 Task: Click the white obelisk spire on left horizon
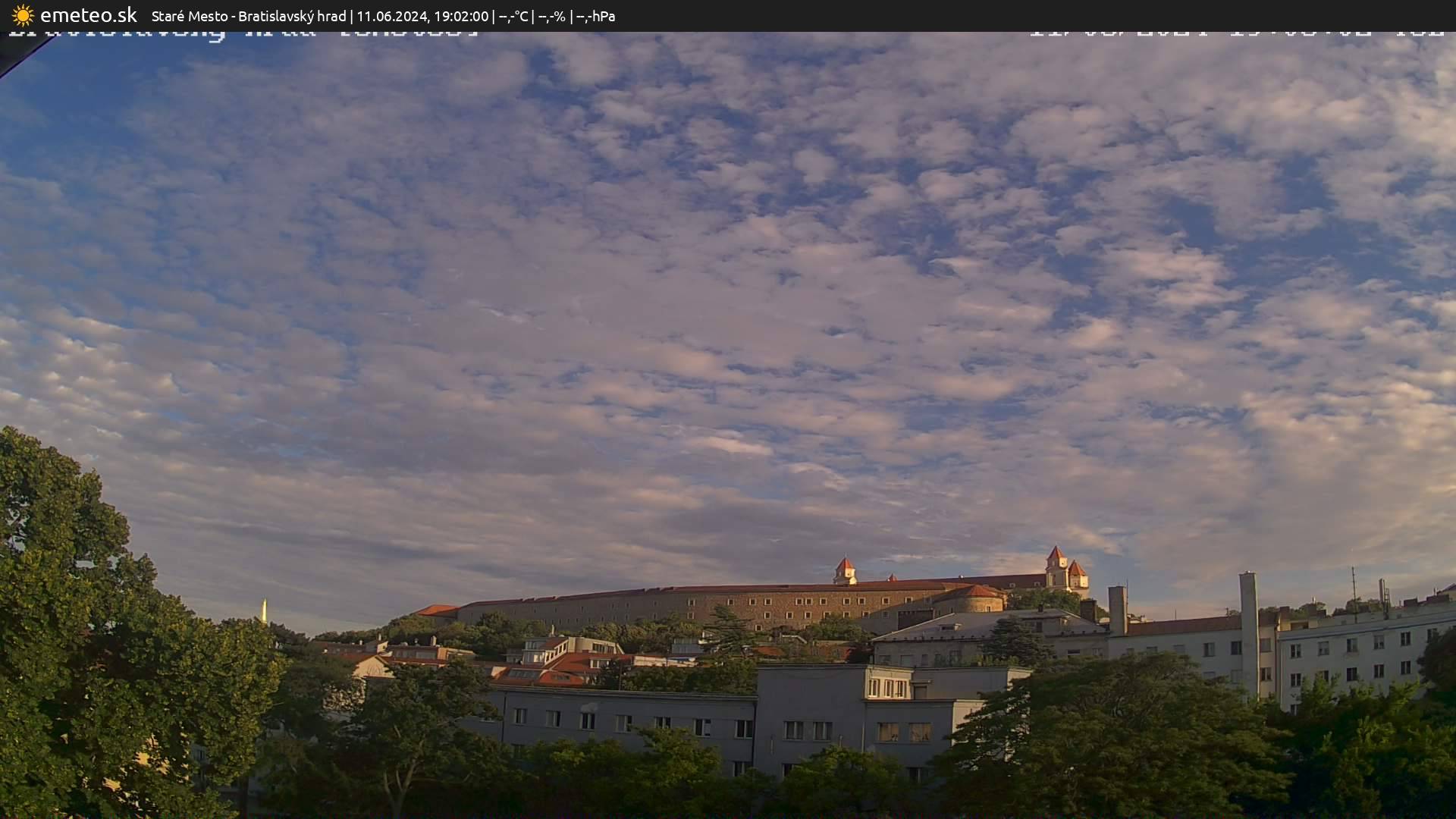click(264, 610)
